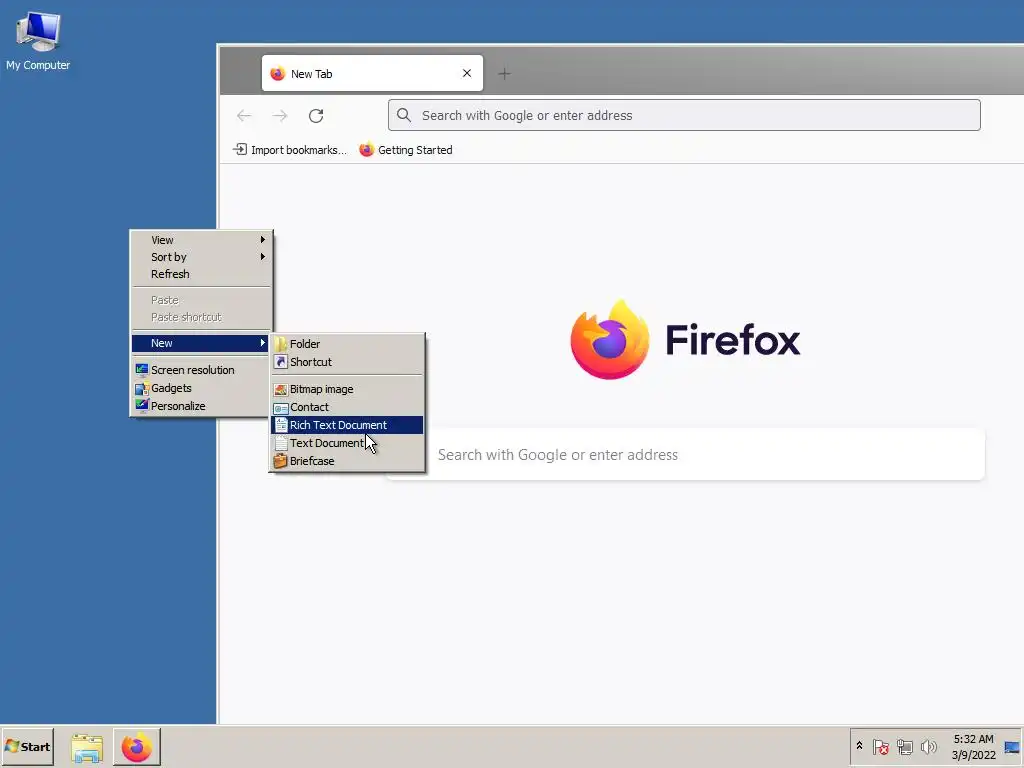Select Bitmap image in the New submenu
Screen dimensions: 1024x768
coord(347,389)
